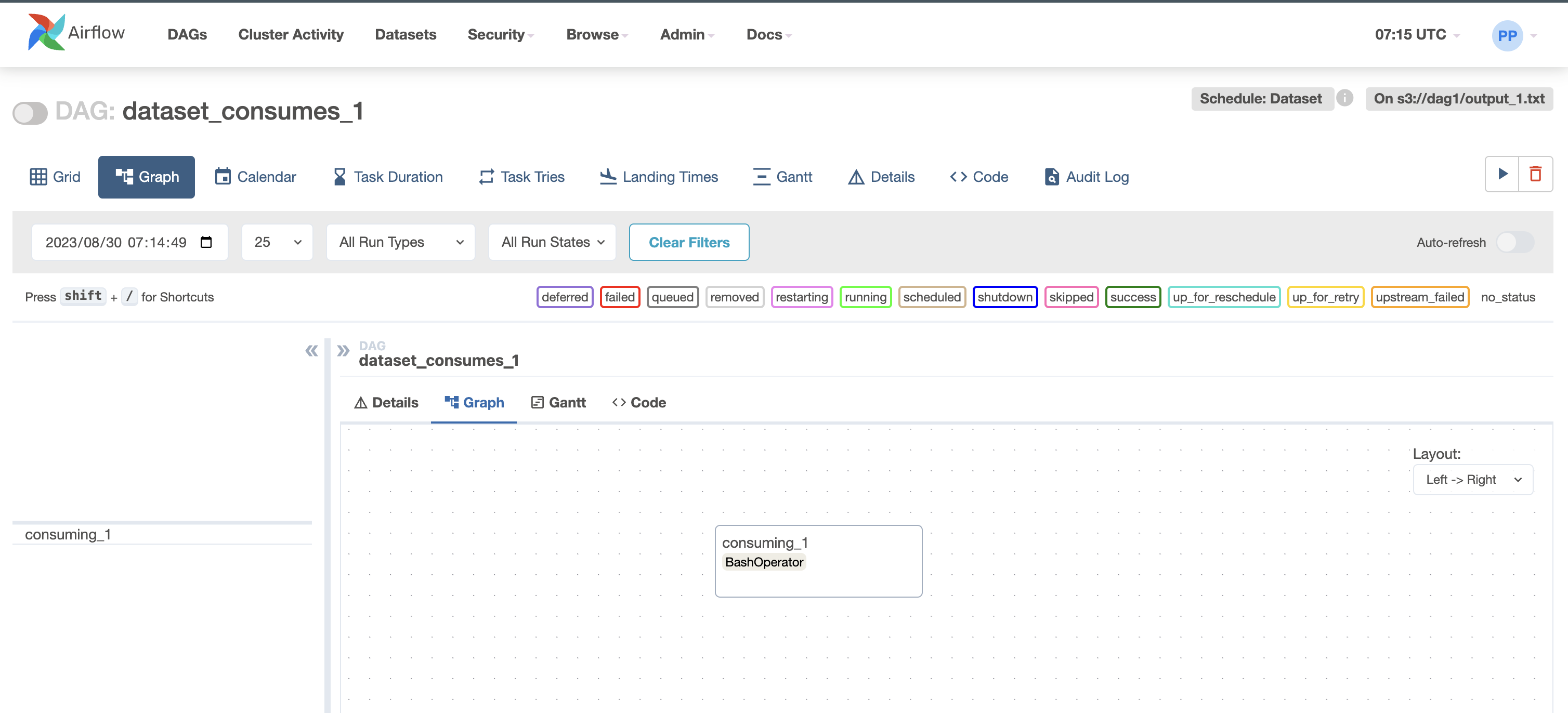Click the red delete DAG trash icon
1568x713 pixels.
[x=1535, y=175]
